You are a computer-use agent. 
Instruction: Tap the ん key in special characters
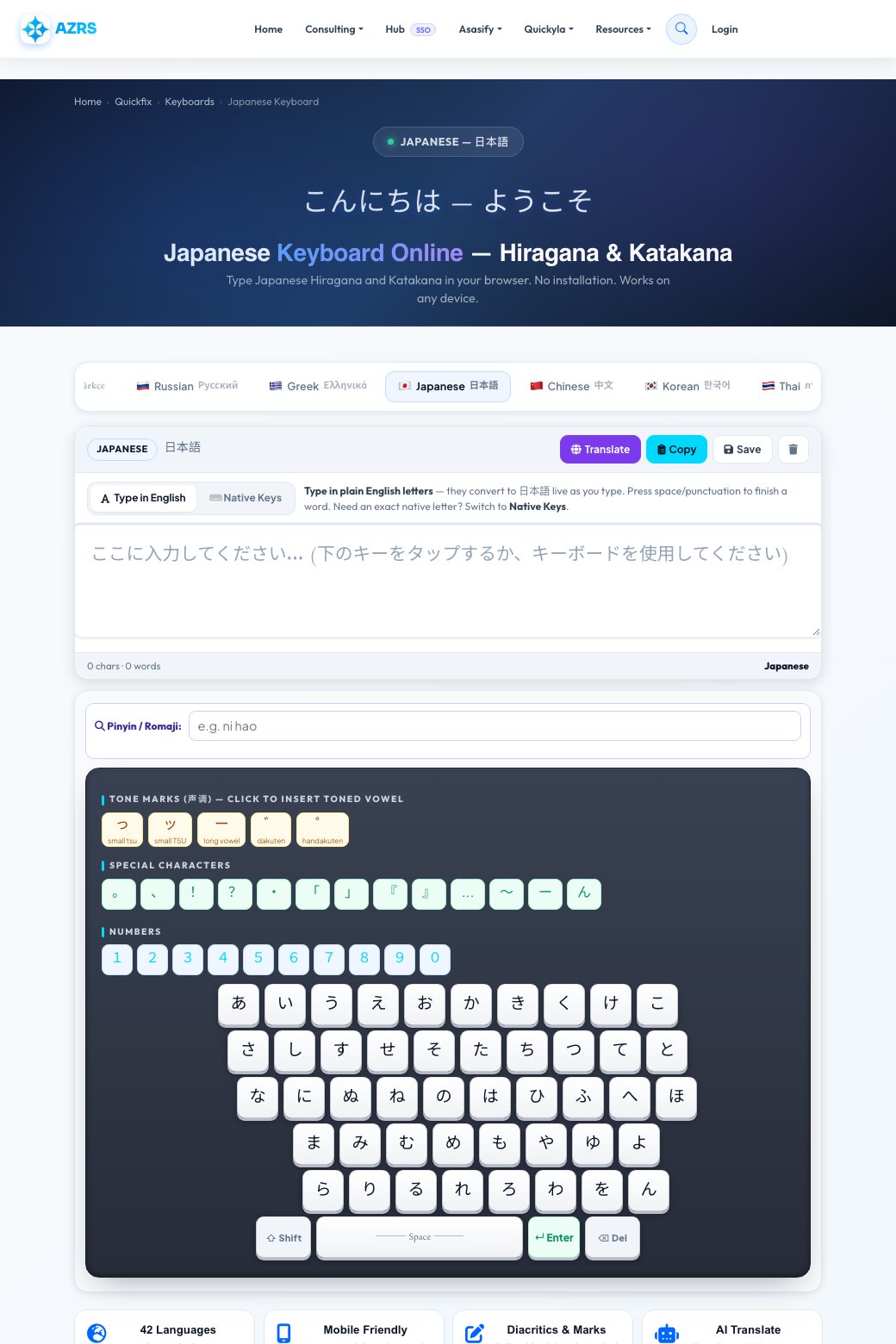[583, 894]
